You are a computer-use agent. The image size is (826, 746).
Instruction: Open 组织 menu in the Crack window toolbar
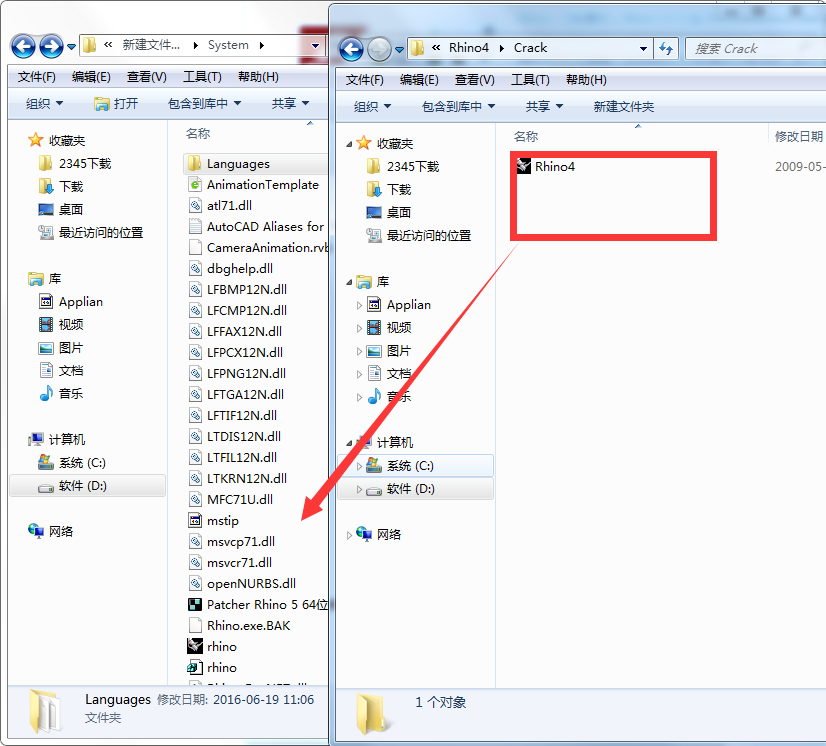pyautogui.click(x=372, y=107)
